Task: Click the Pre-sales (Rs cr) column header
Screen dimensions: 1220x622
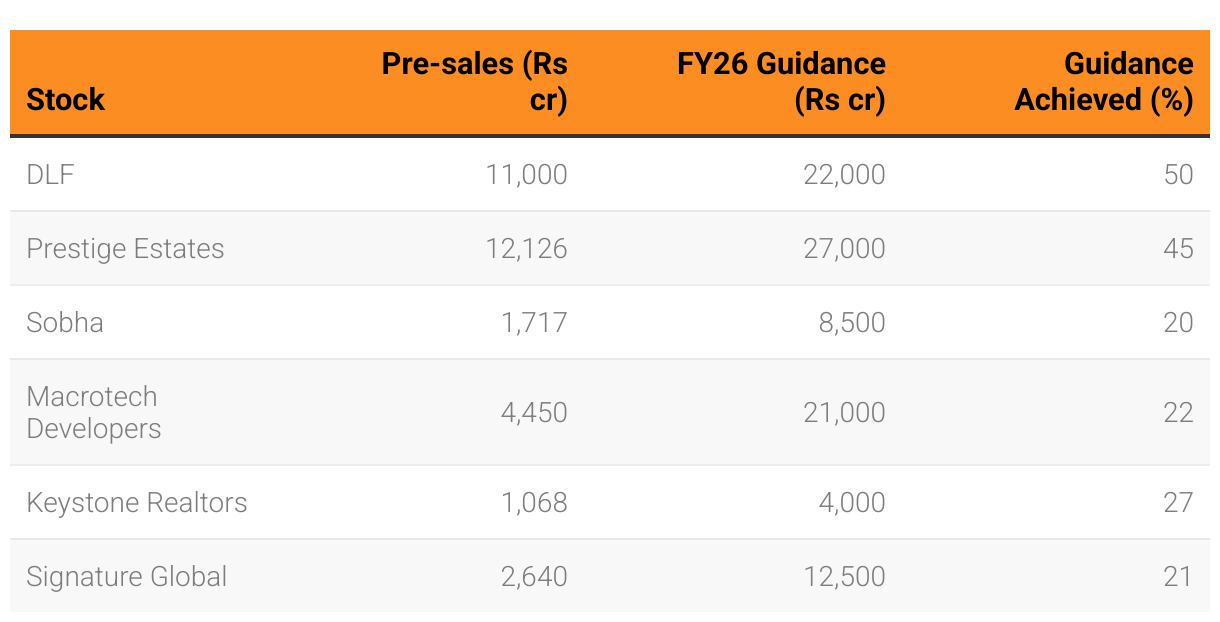Action: tap(474, 82)
